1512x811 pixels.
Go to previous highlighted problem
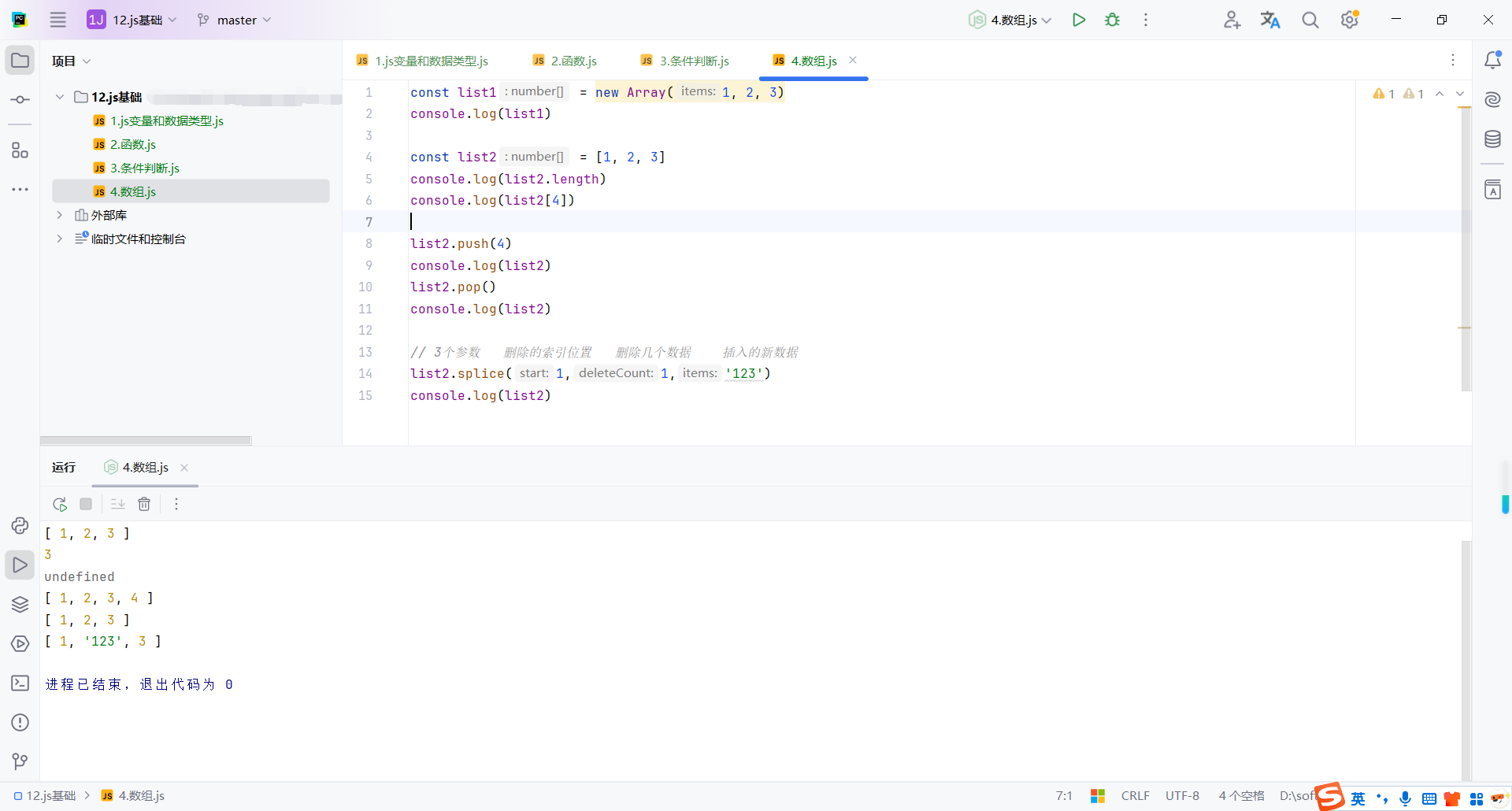point(1440,94)
